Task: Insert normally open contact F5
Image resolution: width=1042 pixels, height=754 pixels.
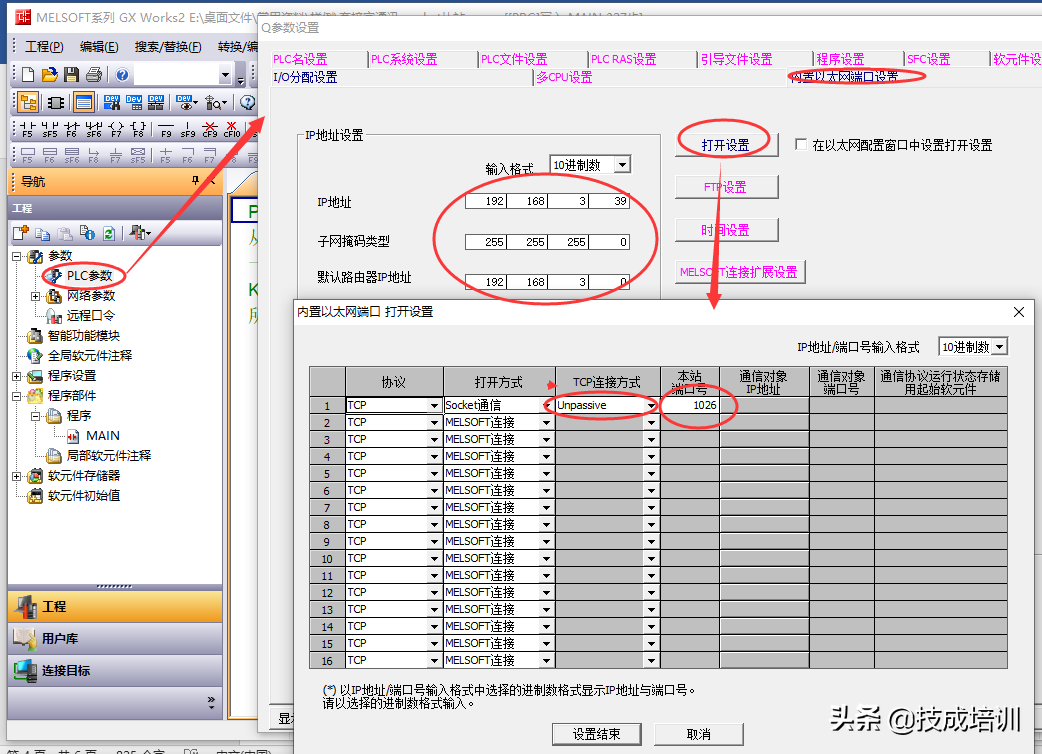Action: pos(27,129)
